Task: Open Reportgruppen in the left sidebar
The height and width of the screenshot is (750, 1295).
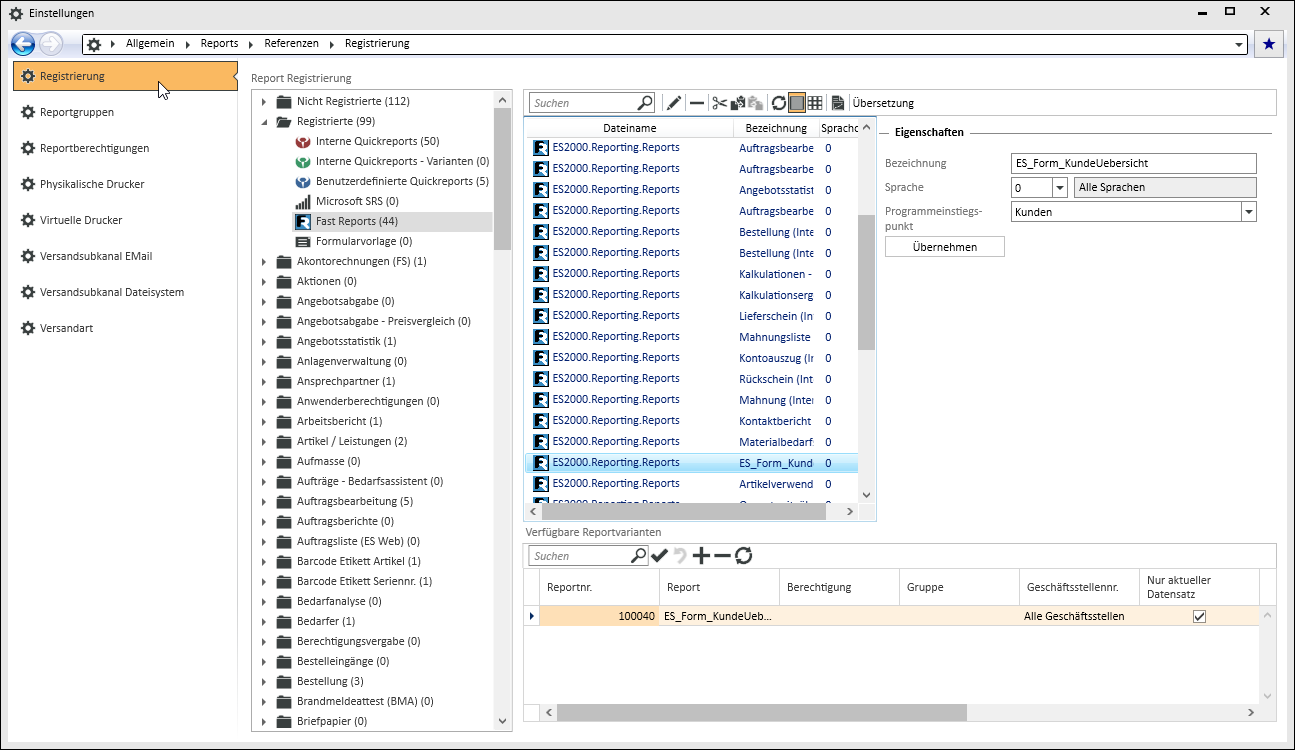Action: click(77, 112)
